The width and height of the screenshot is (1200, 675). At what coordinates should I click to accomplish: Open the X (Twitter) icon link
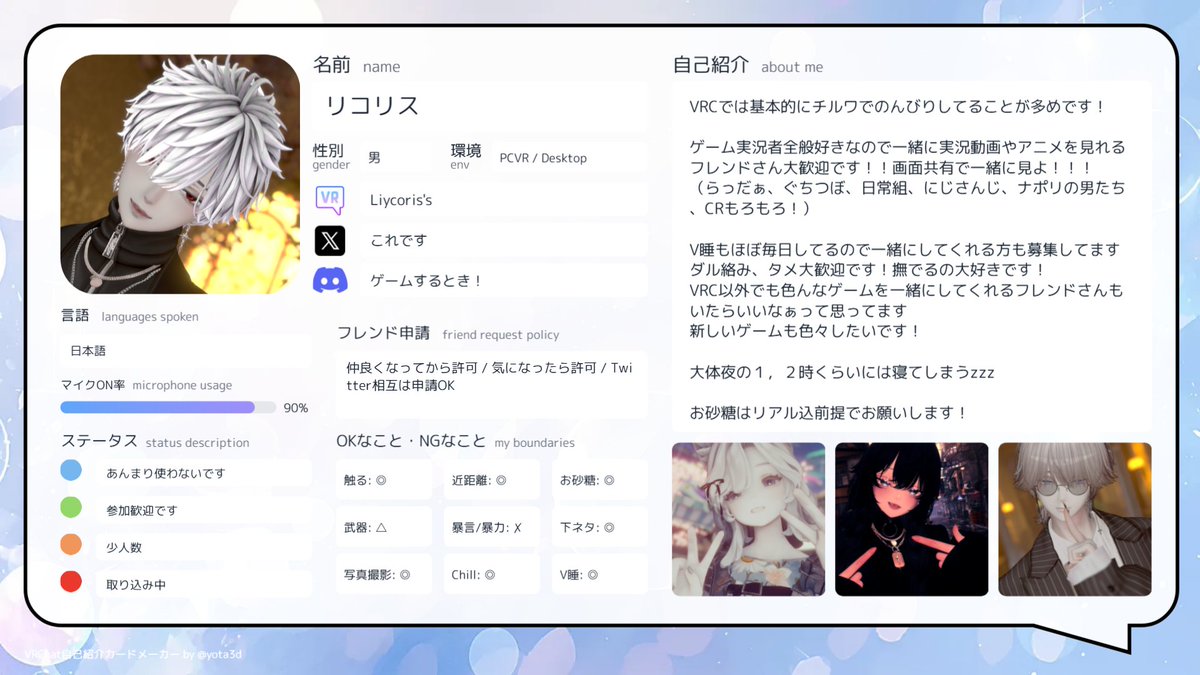(331, 239)
